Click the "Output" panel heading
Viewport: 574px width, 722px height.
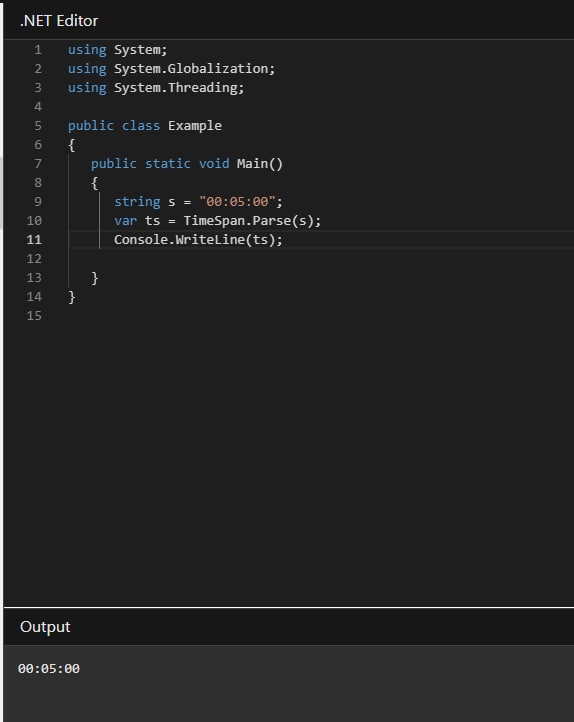(x=45, y=627)
